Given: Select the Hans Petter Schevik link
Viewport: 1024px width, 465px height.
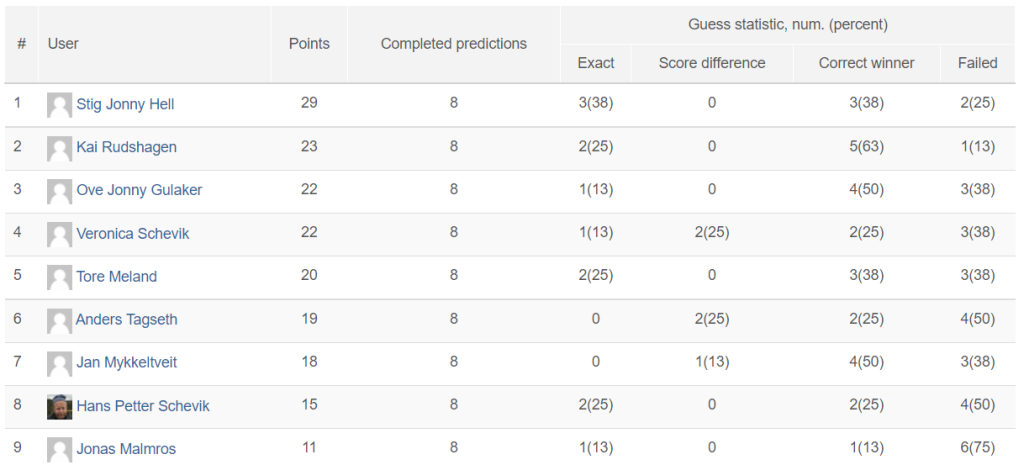Looking at the screenshot, I should click(143, 406).
